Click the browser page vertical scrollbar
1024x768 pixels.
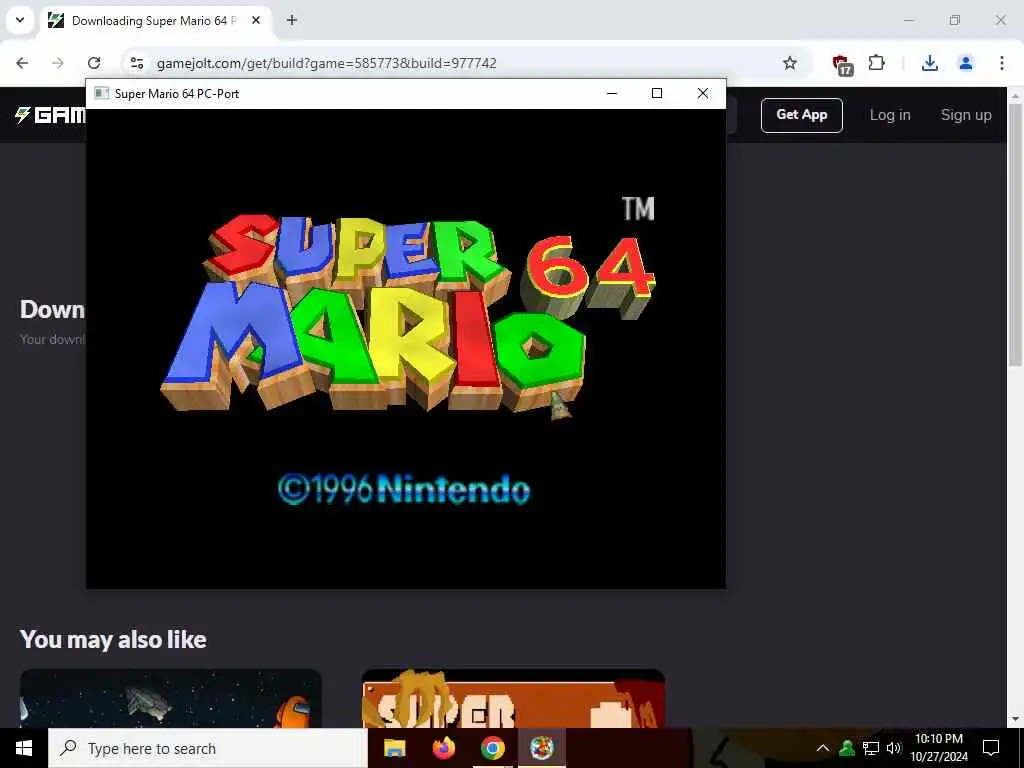1015,235
